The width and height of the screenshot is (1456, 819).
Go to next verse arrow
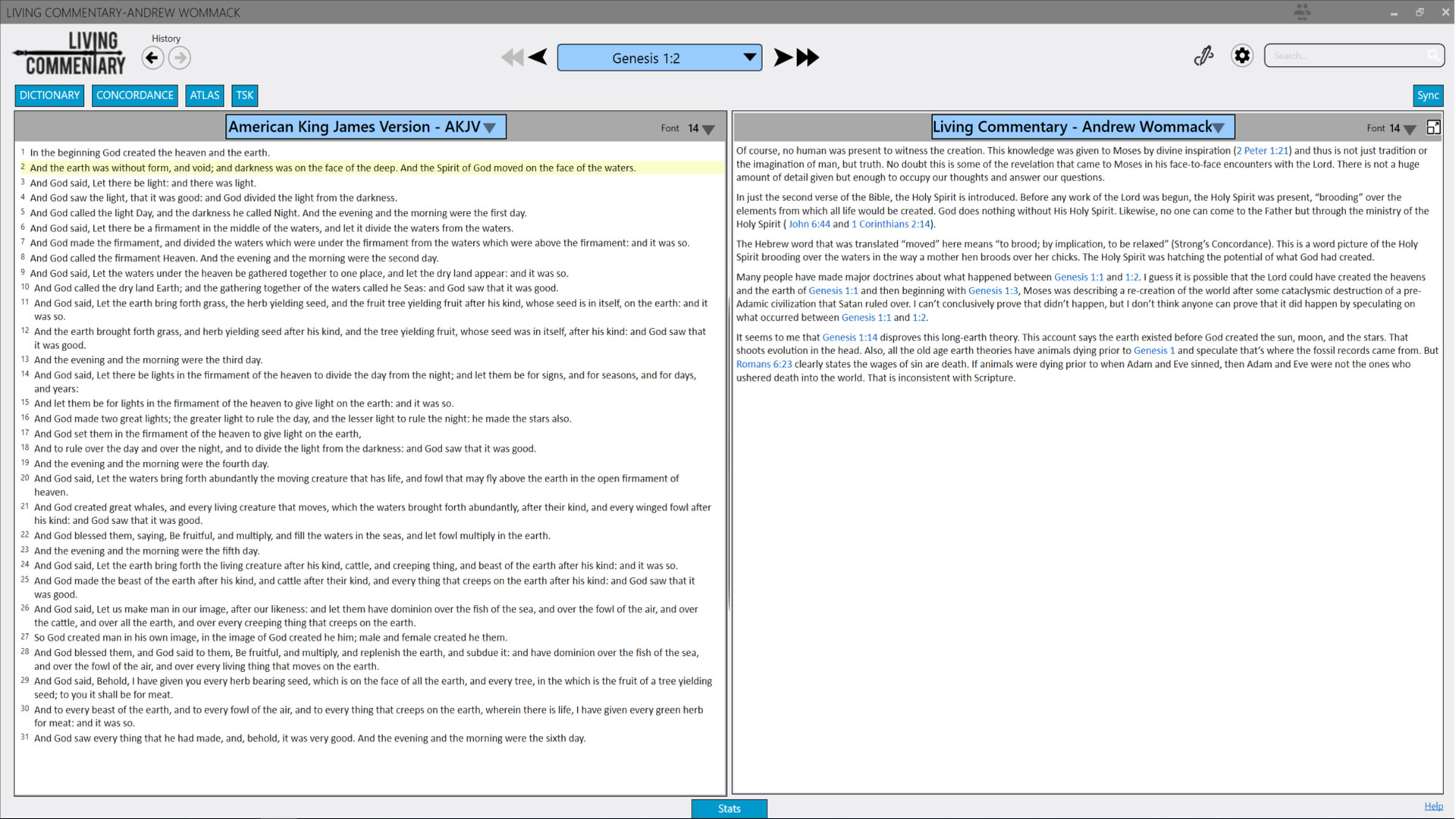tap(783, 58)
